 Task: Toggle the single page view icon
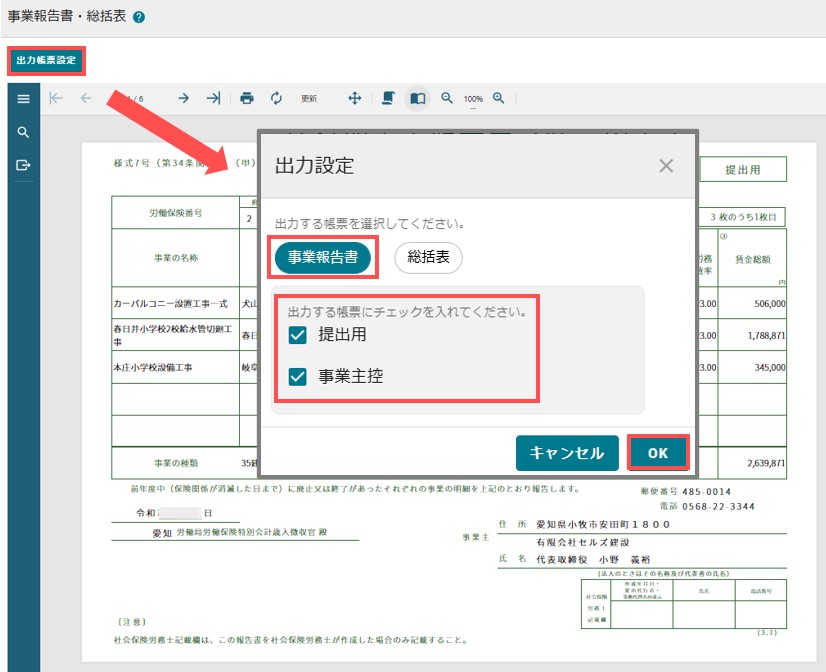418,98
